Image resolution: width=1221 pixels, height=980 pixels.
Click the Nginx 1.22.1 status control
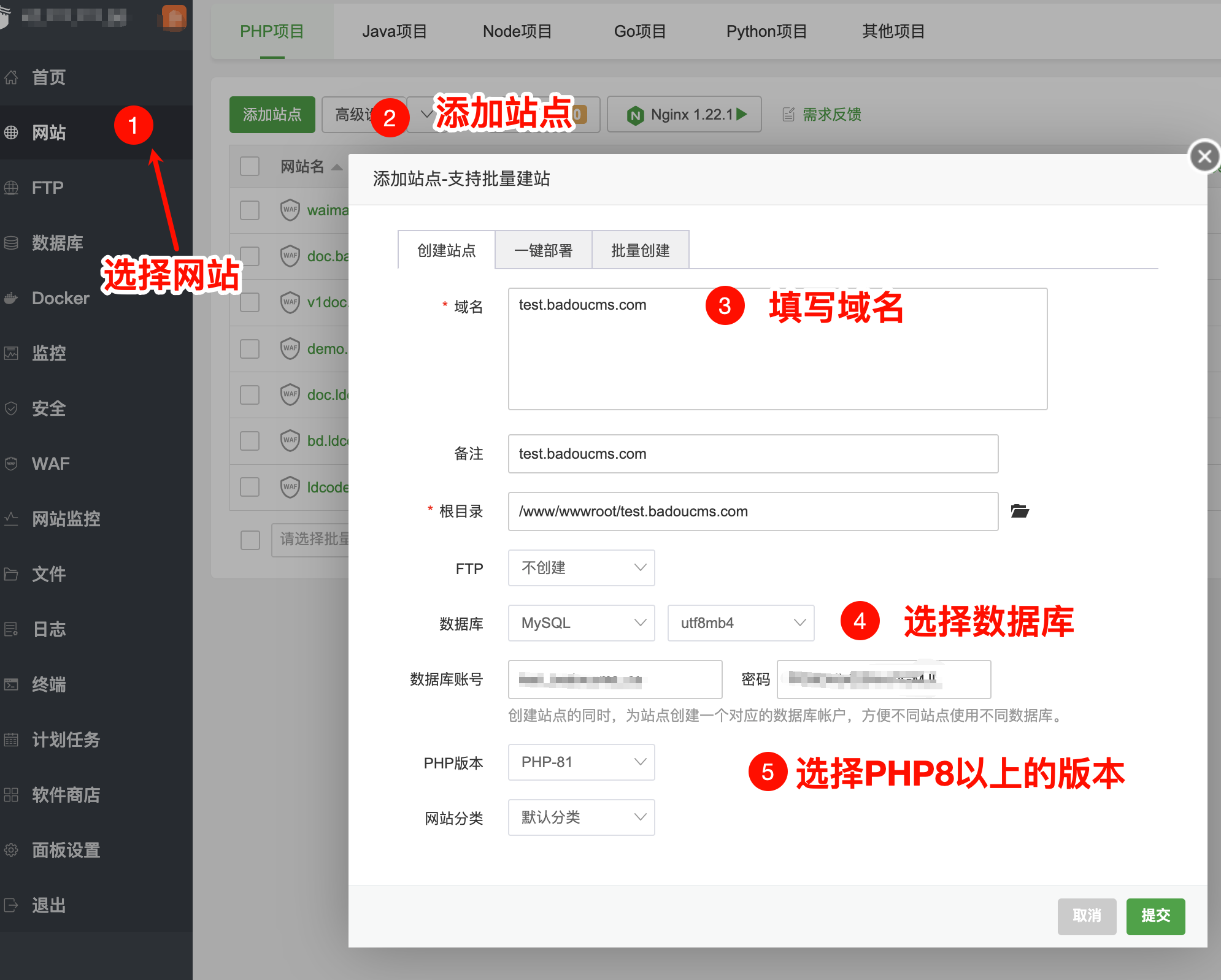coord(684,114)
